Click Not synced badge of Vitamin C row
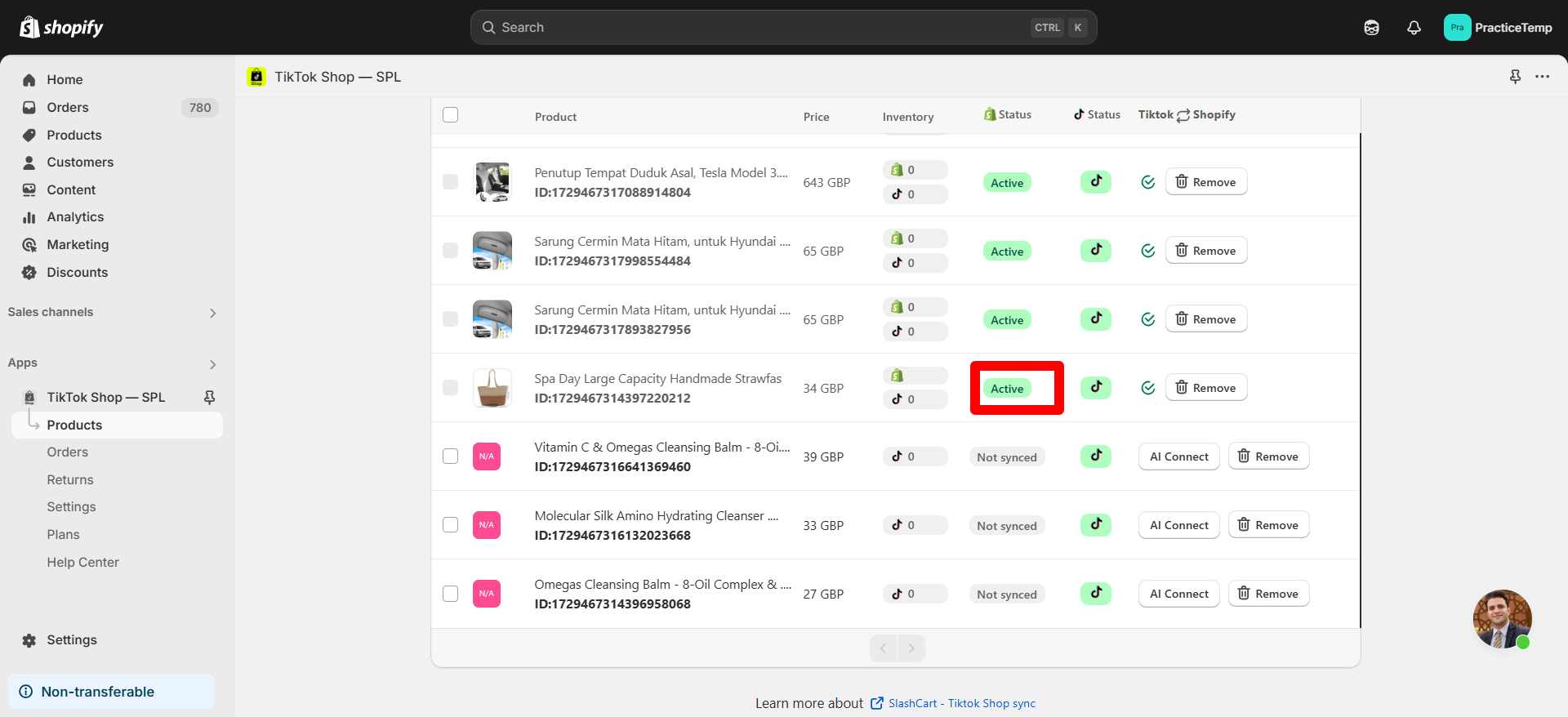The width and height of the screenshot is (1568, 717). tap(1007, 457)
